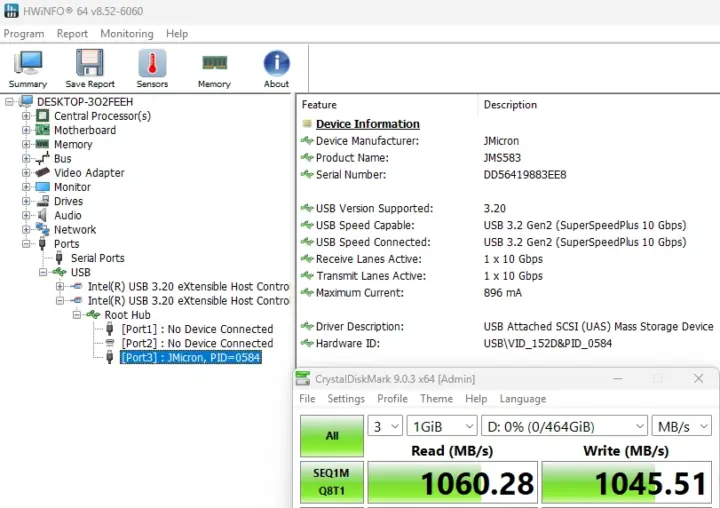The width and height of the screenshot is (720, 508).
Task: Select the Port3 JMicron PID=0584 row
Action: pos(191,357)
